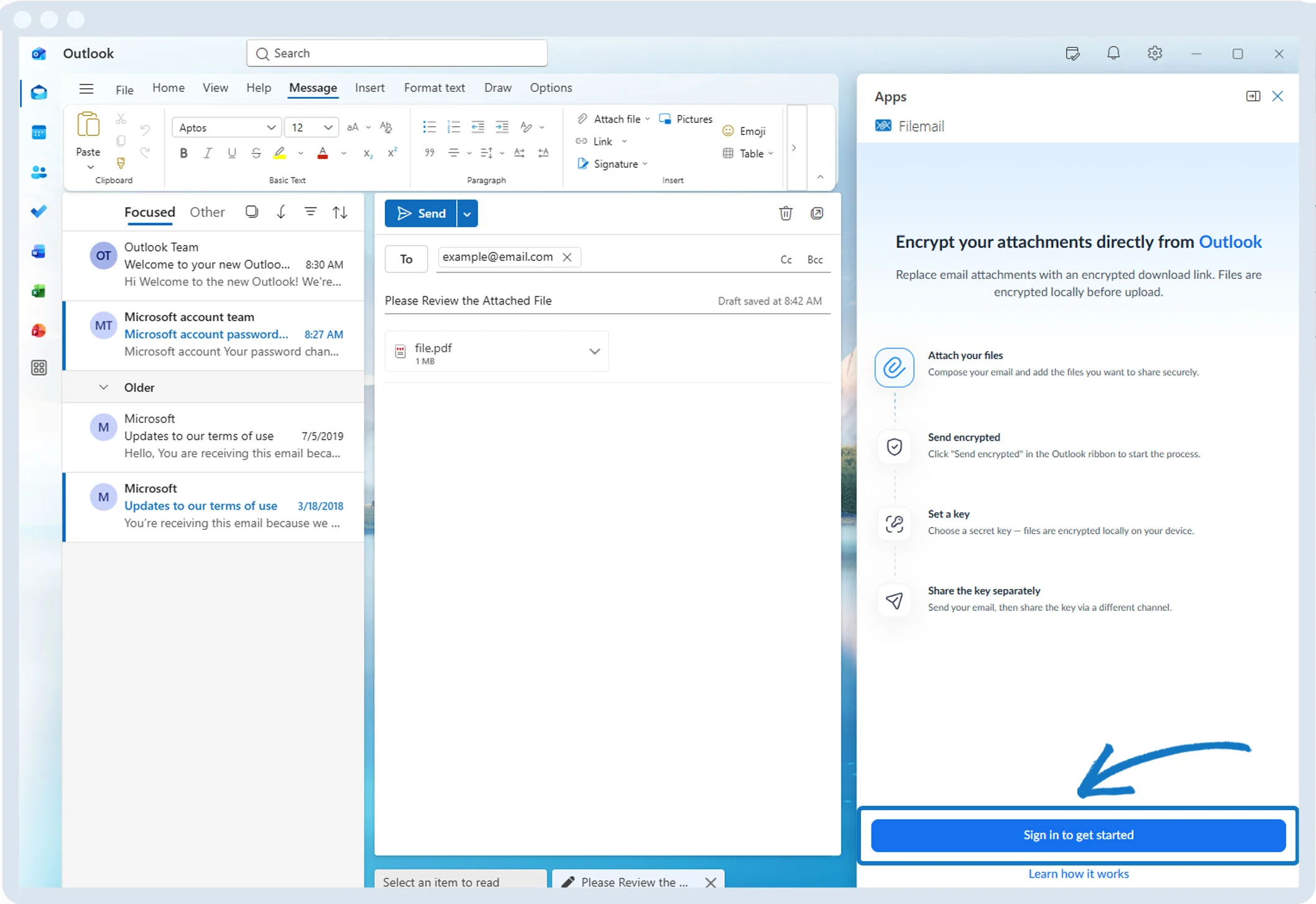Open Learn how it works link
The image size is (1316, 904).
point(1079,874)
